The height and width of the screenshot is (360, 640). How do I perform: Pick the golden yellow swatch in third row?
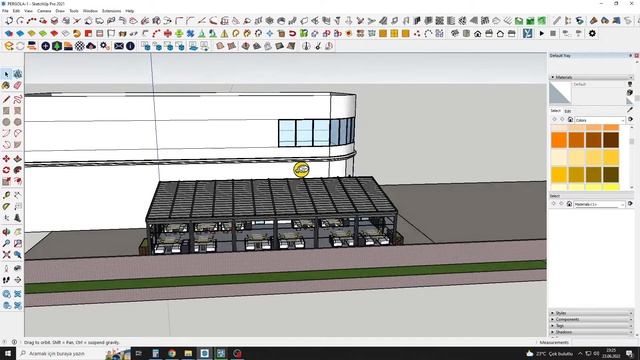[559, 175]
